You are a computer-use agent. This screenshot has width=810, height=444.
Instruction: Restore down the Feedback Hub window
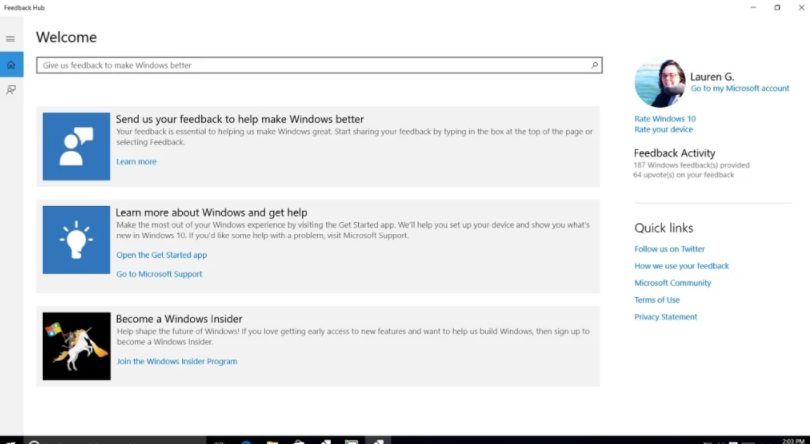tap(777, 7)
